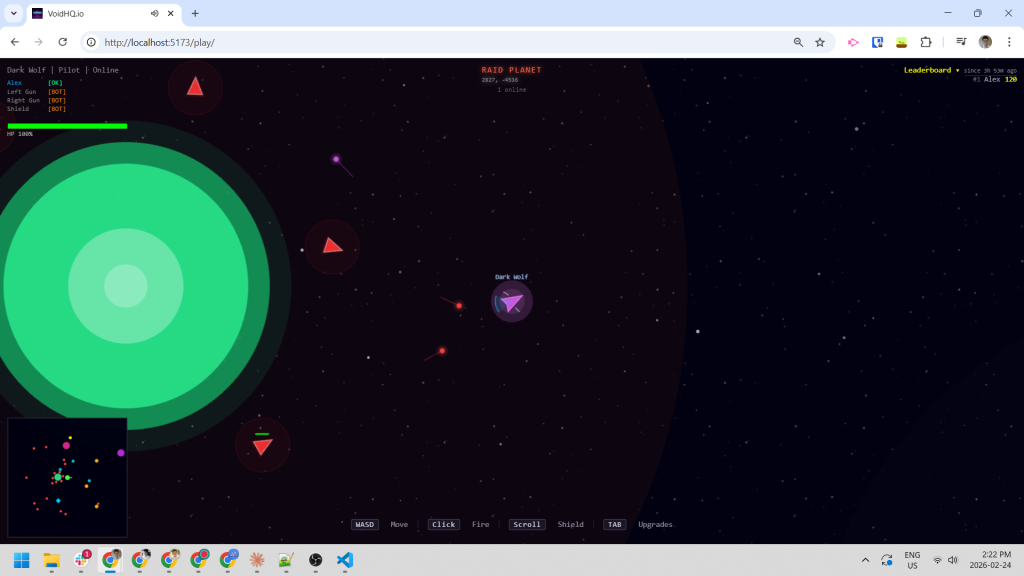Image resolution: width=1024 pixels, height=576 pixels.
Task: Mute the VoidHQ.io tab audio
Action: coord(154,14)
